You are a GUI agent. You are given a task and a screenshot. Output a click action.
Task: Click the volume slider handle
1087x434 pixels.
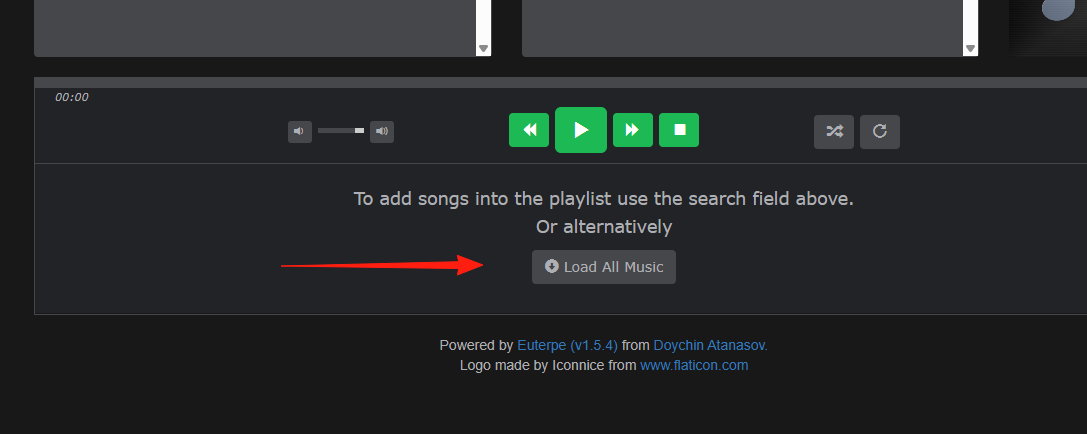click(x=359, y=130)
